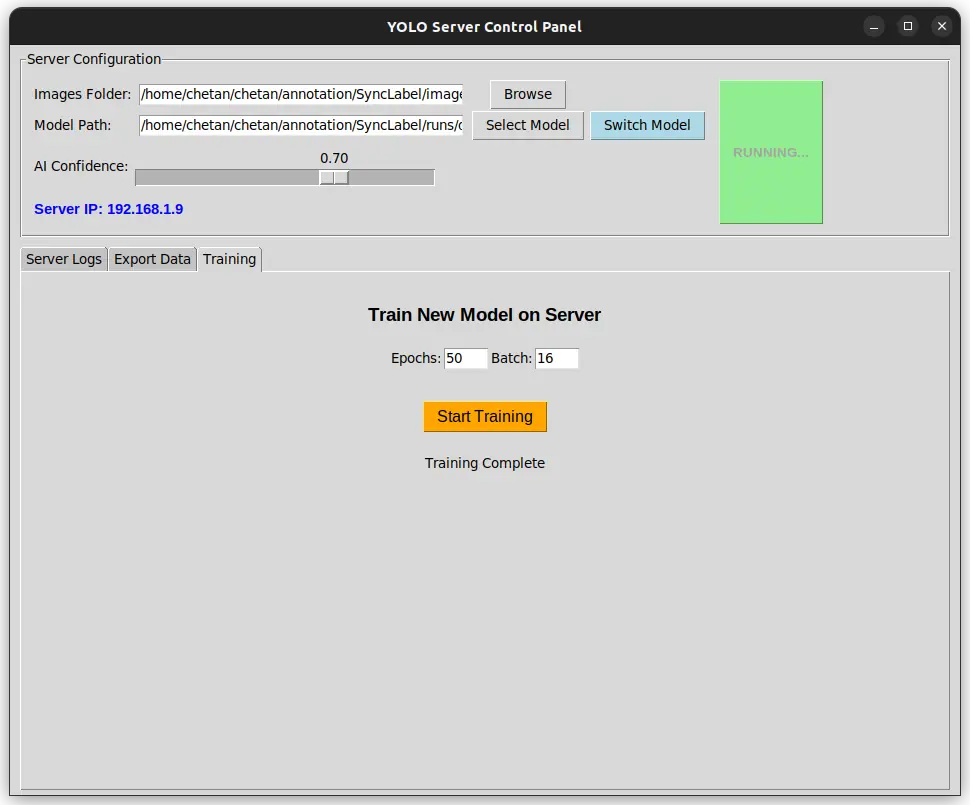Click the Training Complete status message
This screenshot has width=970, height=805.
[485, 463]
